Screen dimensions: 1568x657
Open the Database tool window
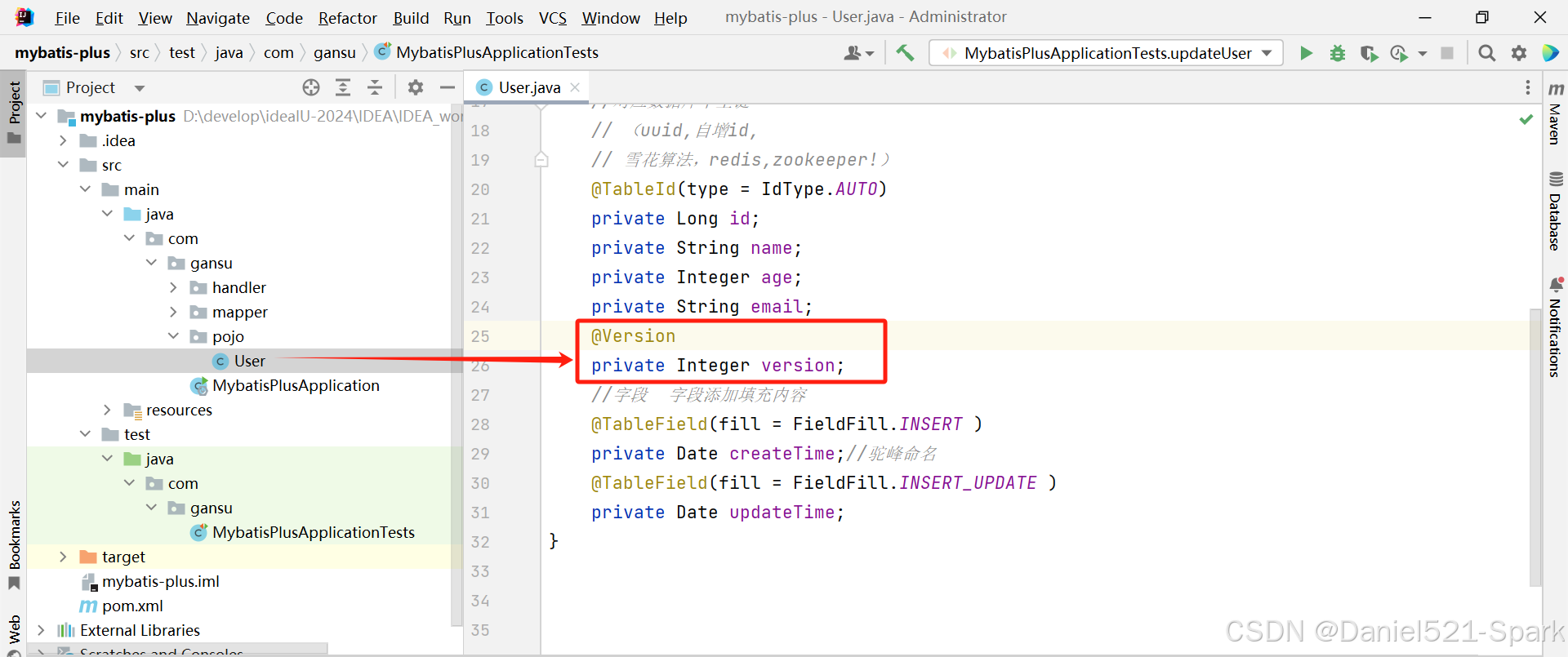[x=1556, y=211]
